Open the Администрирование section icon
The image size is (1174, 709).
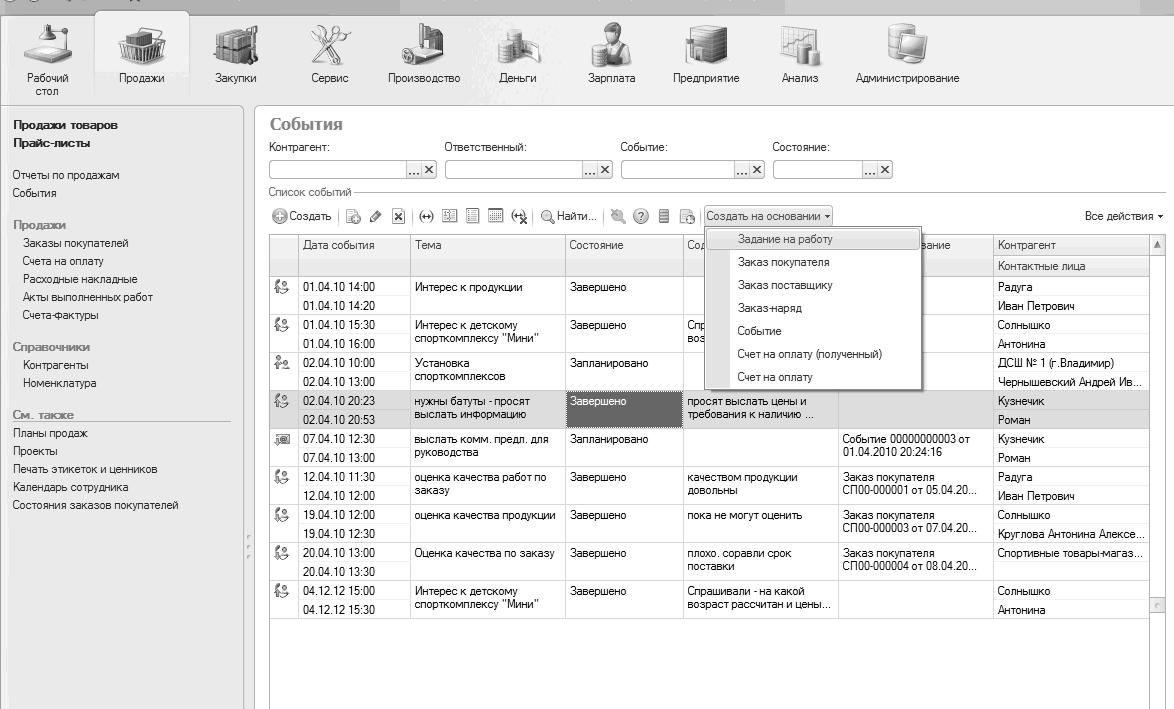click(907, 55)
